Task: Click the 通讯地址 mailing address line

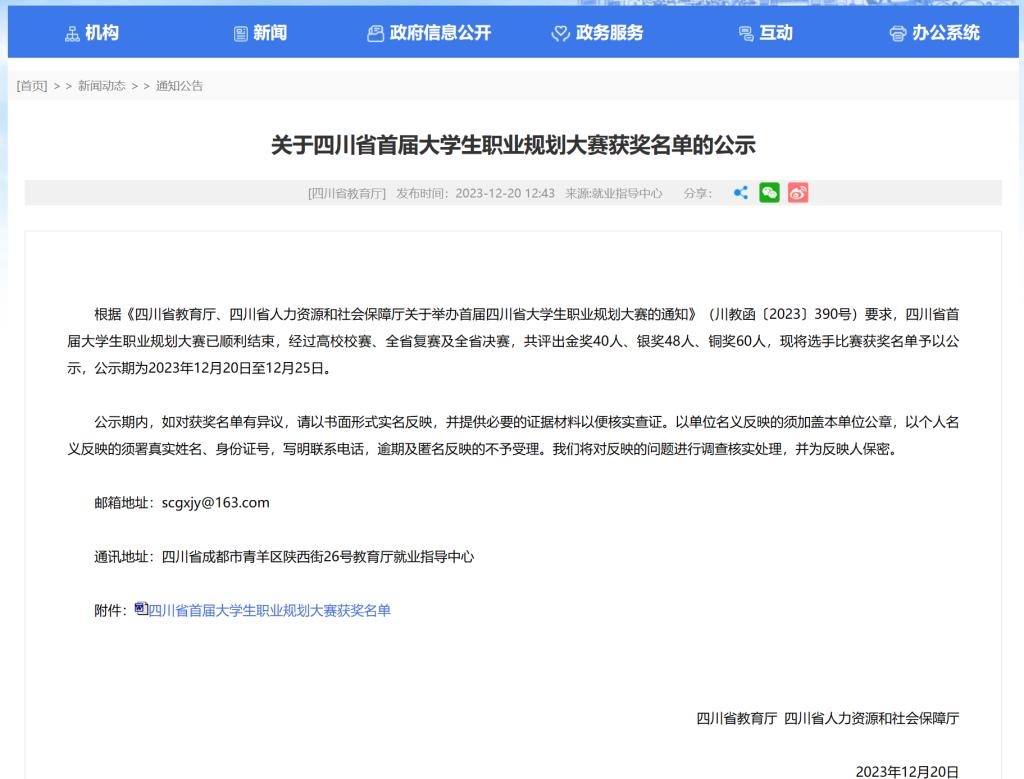Action: coord(284,557)
